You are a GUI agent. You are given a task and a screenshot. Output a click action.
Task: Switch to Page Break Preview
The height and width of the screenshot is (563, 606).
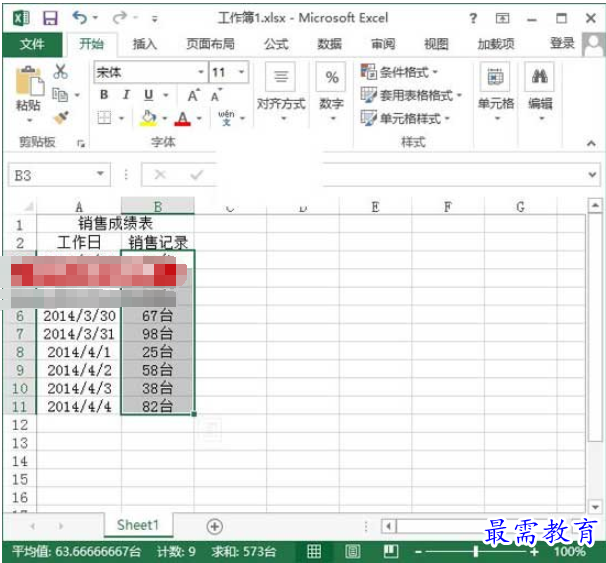[391, 551]
